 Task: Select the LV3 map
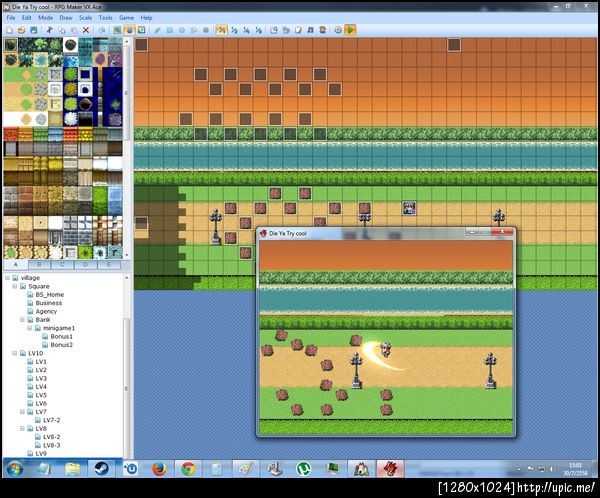click(41, 378)
